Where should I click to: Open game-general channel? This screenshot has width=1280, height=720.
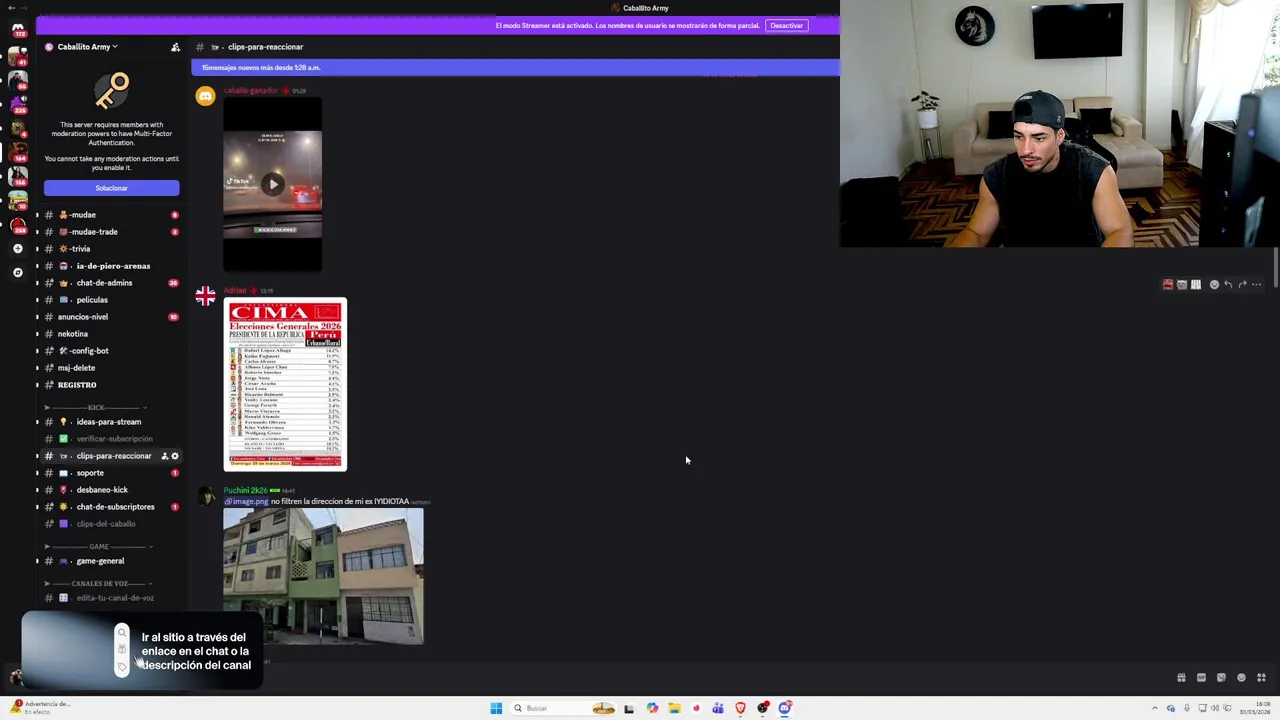tap(110, 561)
